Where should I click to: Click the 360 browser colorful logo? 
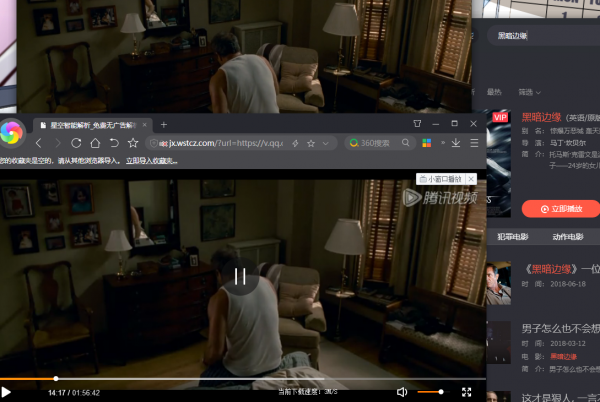[11, 132]
